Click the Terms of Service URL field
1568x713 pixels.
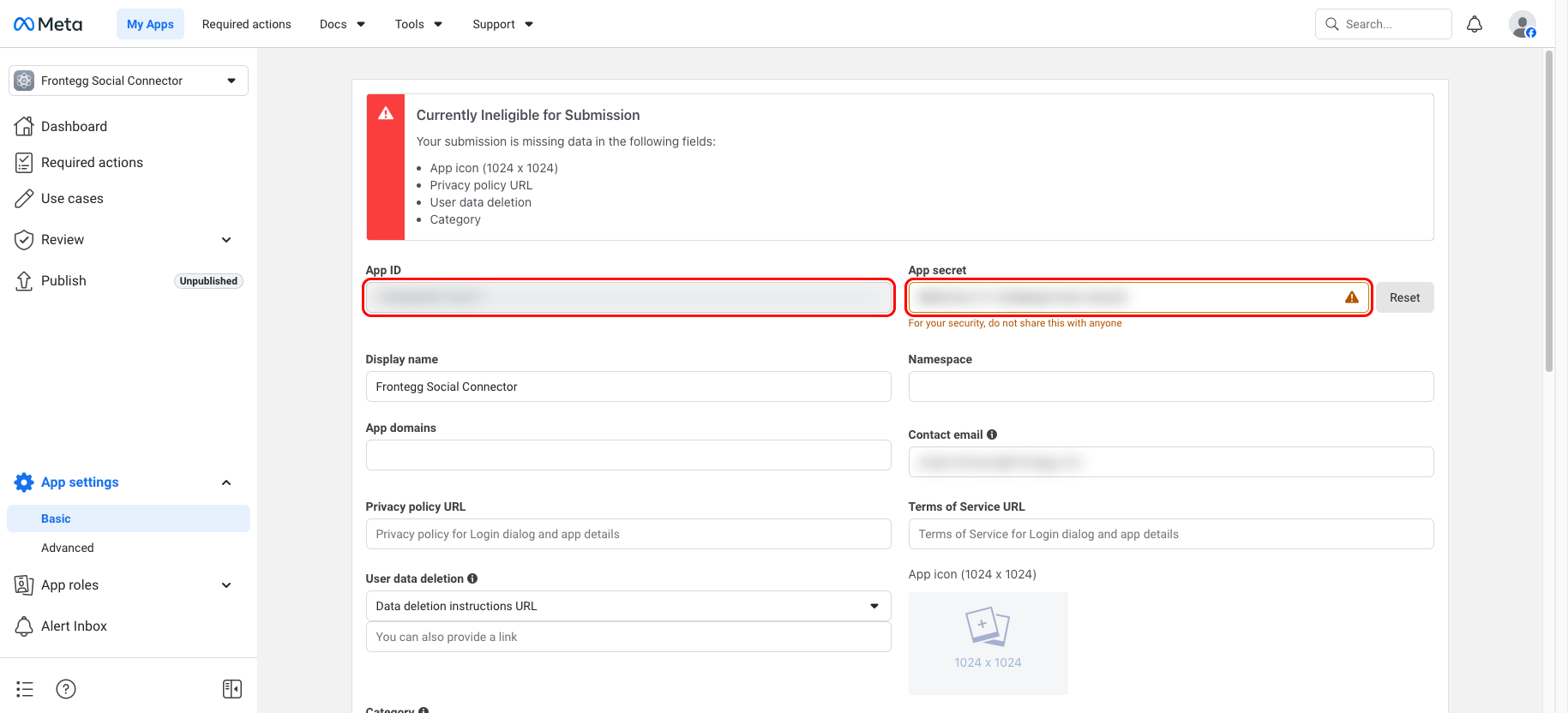click(1171, 534)
